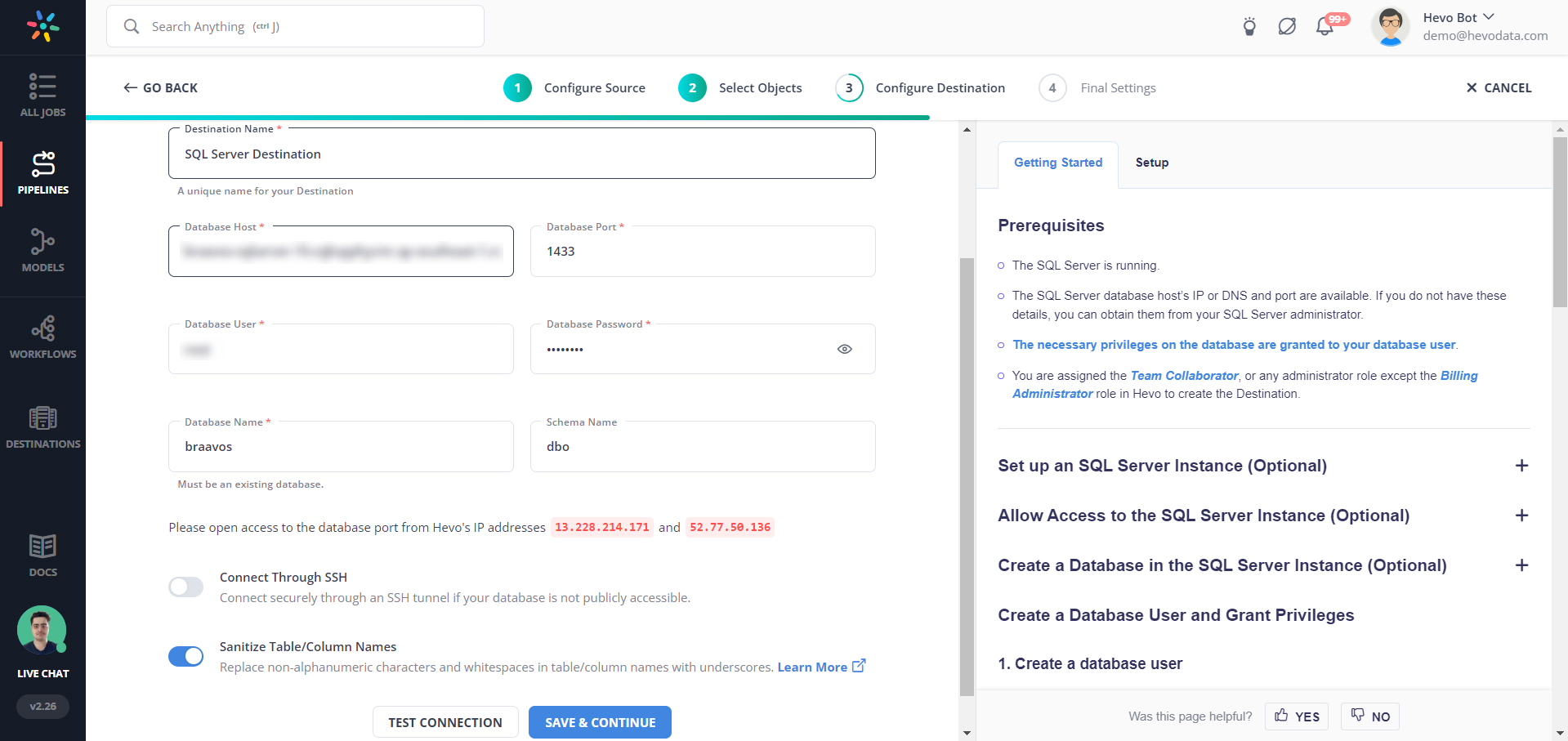Show the database password with eye icon
Screen dimensions: 1568x741
(x=845, y=349)
